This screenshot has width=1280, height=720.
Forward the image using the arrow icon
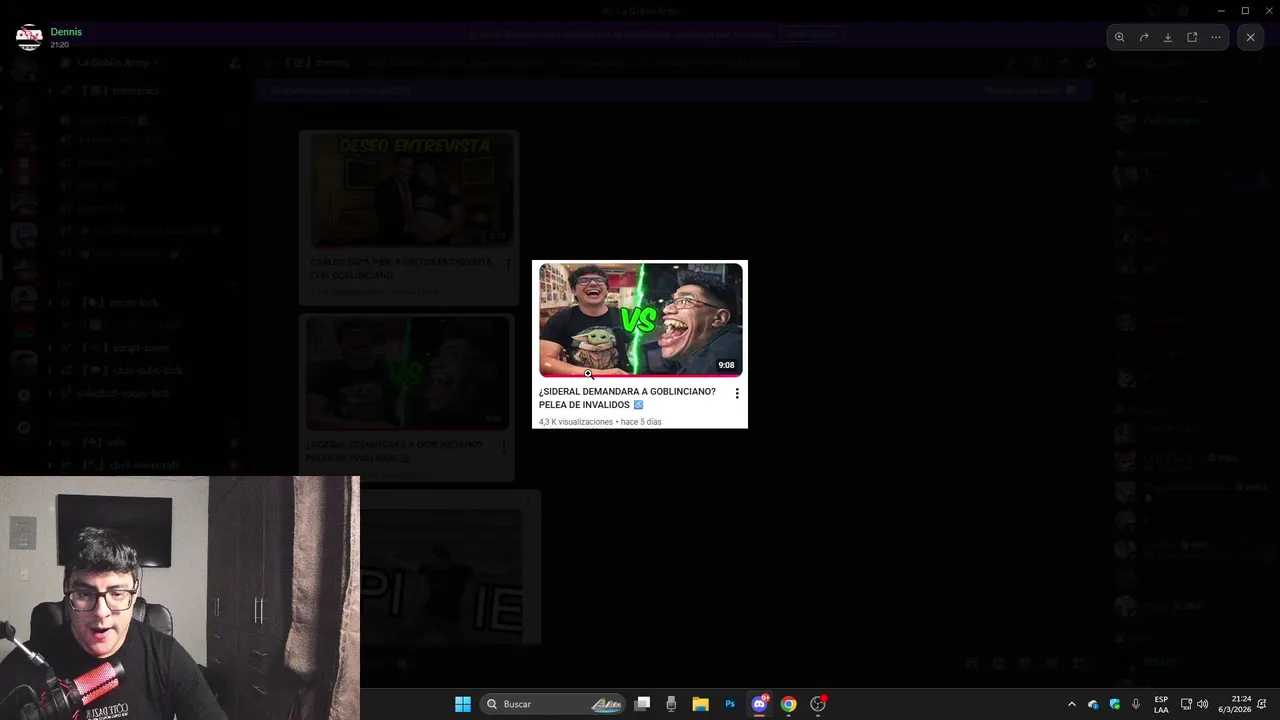coord(1144,37)
